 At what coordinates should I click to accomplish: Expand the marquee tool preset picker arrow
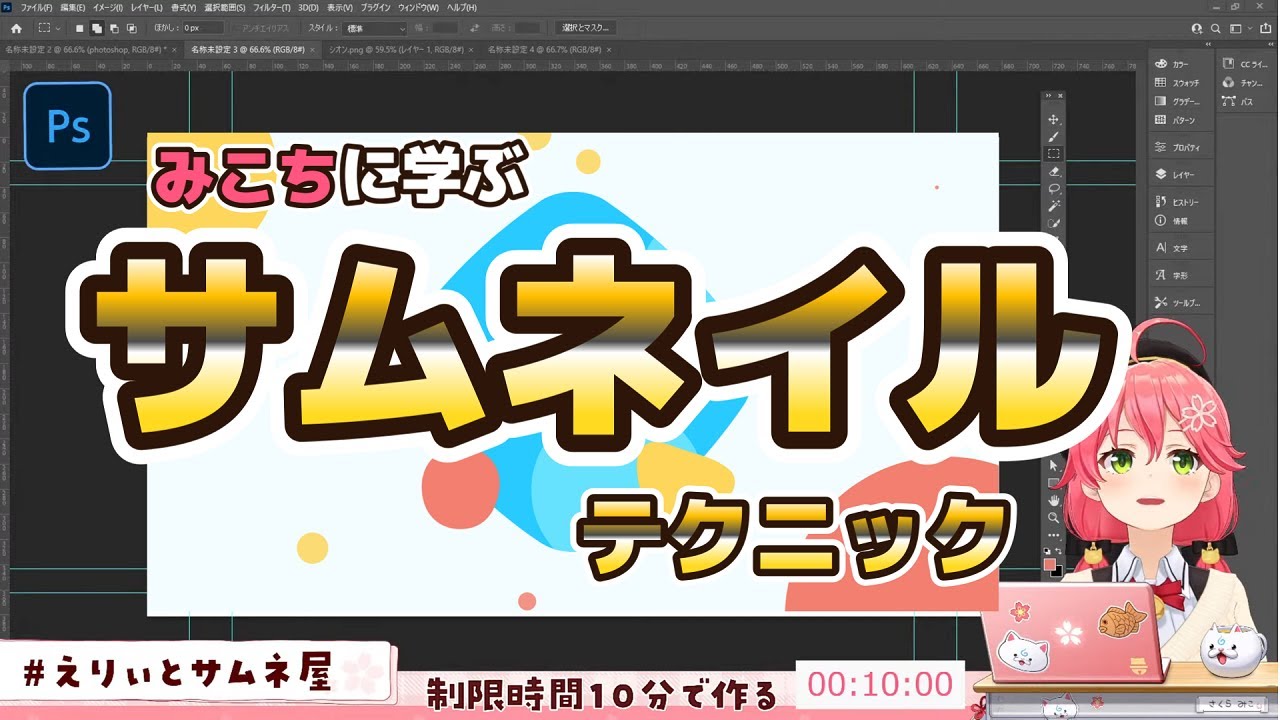pyautogui.click(x=58, y=28)
